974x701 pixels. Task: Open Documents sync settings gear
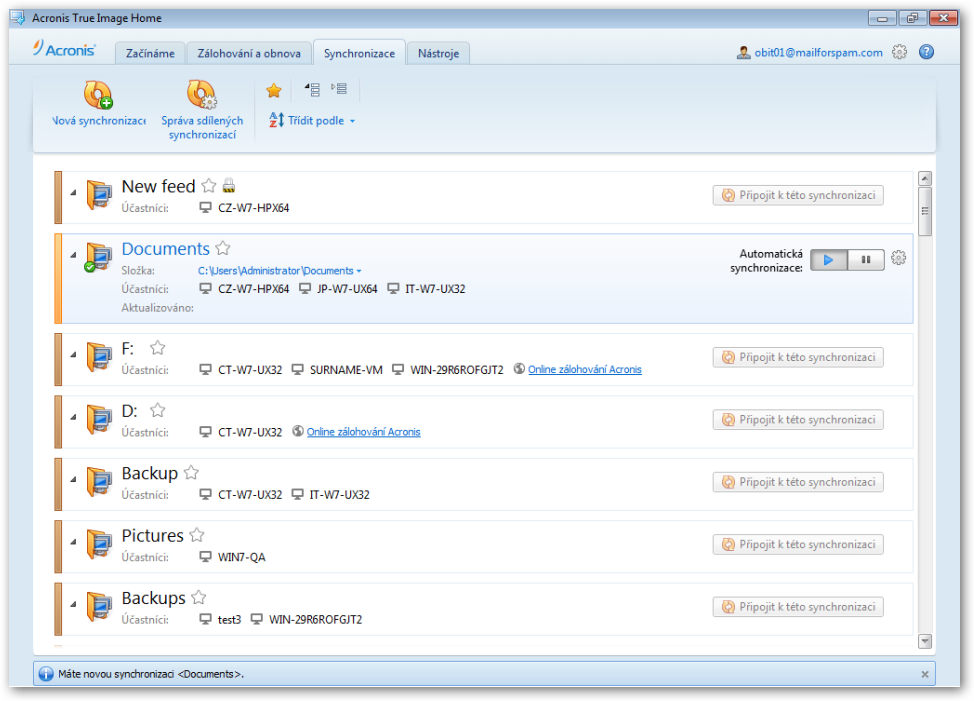point(898,258)
